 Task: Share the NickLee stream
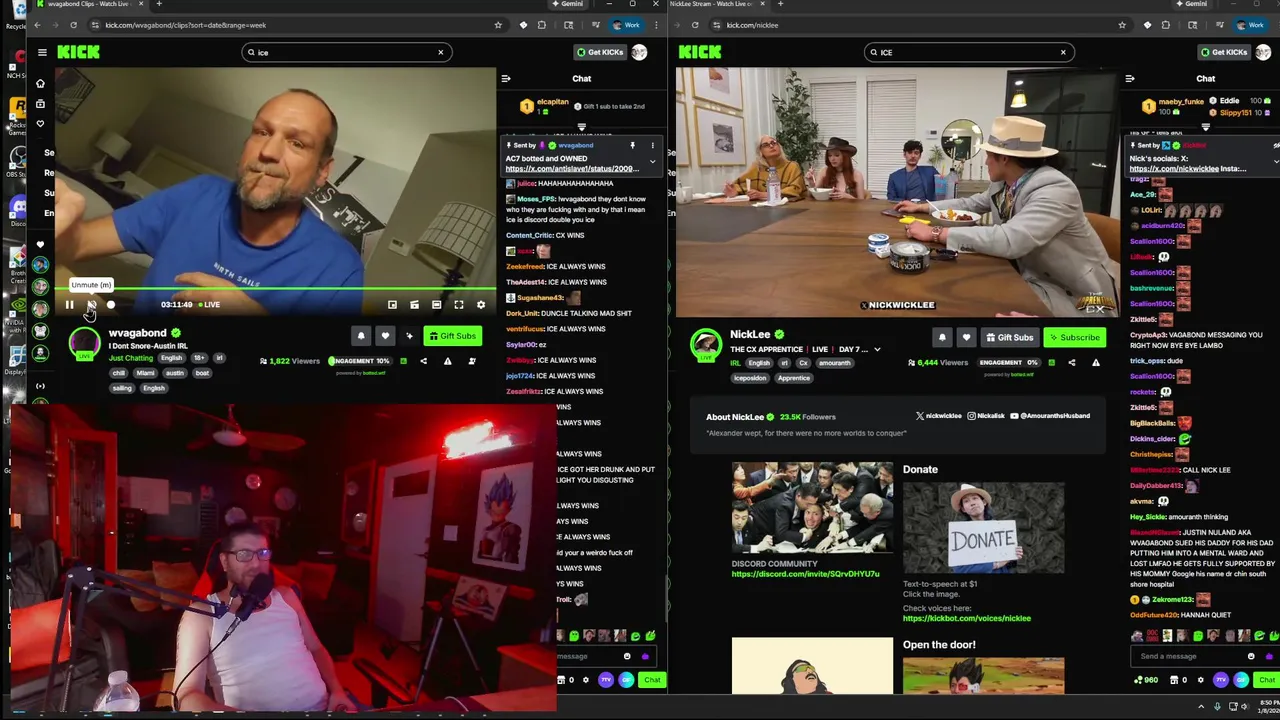1071,362
